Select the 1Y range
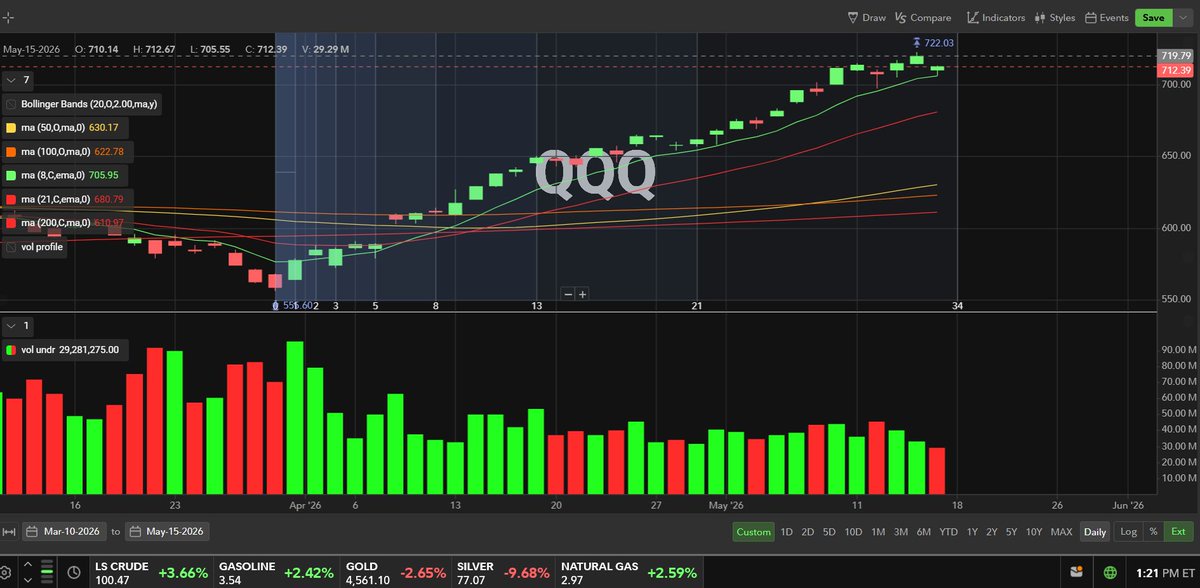Screen dimensions: 1200x588 [x=972, y=532]
